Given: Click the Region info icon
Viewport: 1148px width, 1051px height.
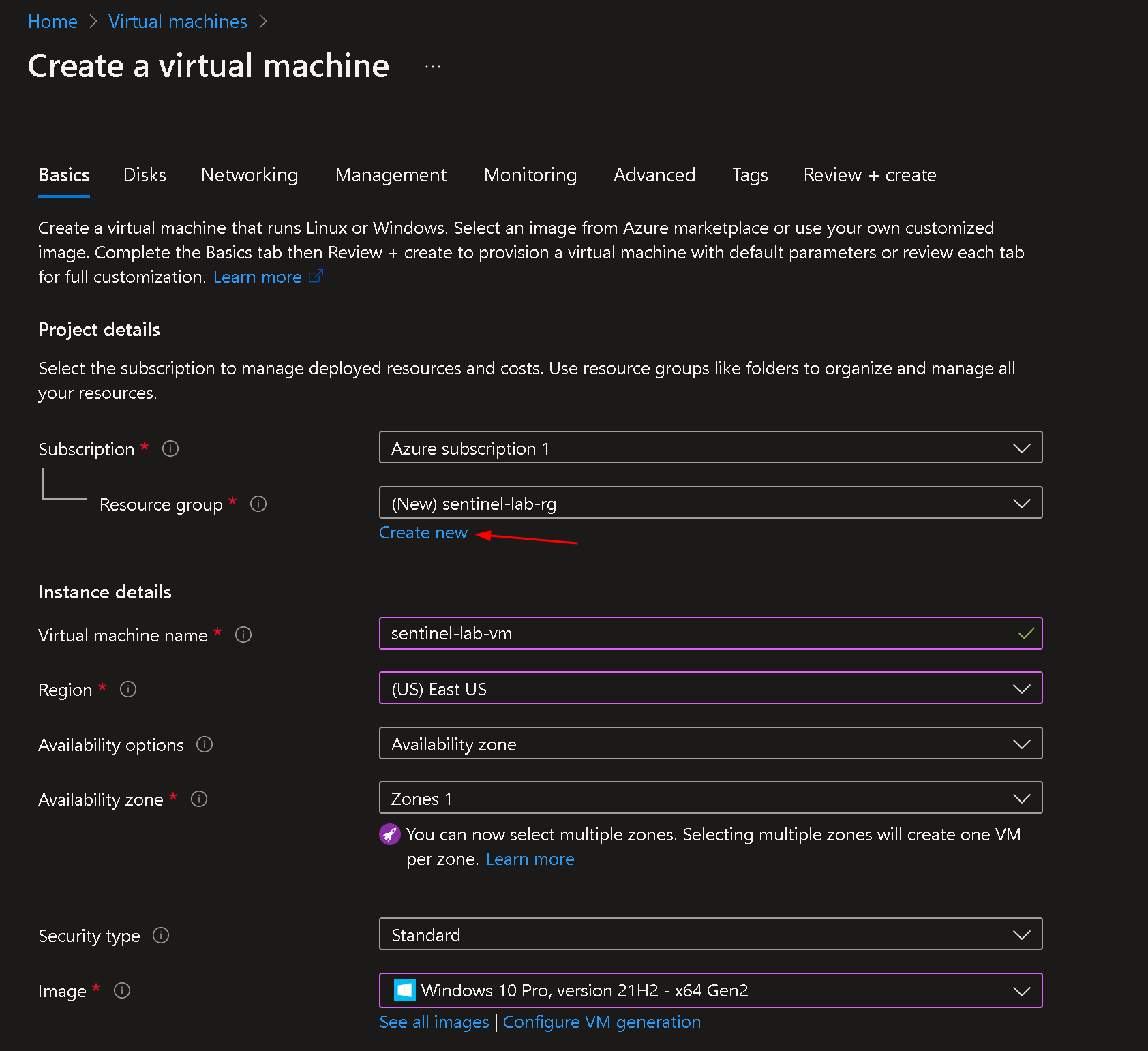Looking at the screenshot, I should pyautogui.click(x=128, y=689).
